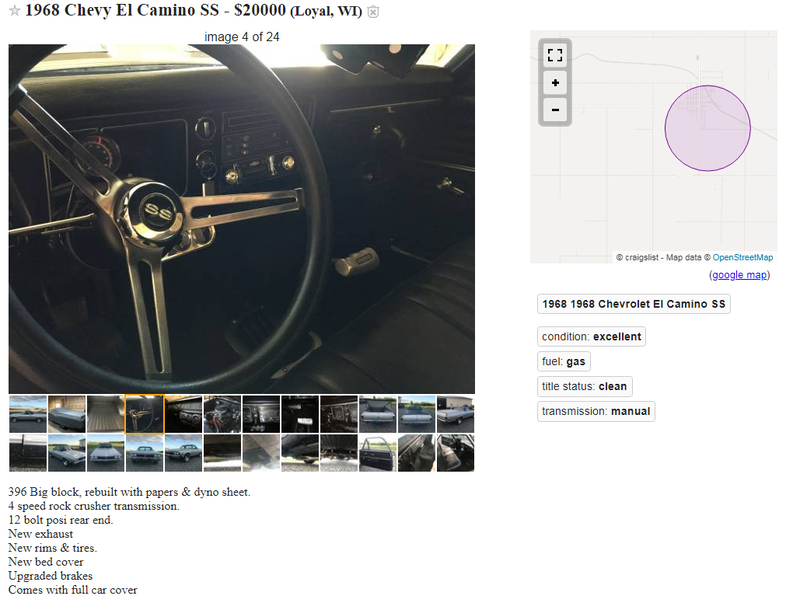Hide the posting with the X icon

[373, 12]
